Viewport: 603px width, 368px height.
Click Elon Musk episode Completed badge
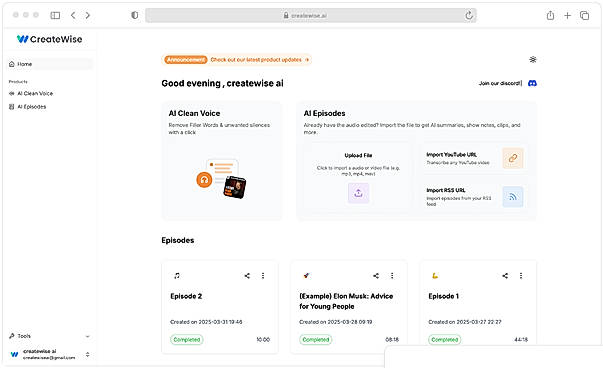(x=316, y=340)
